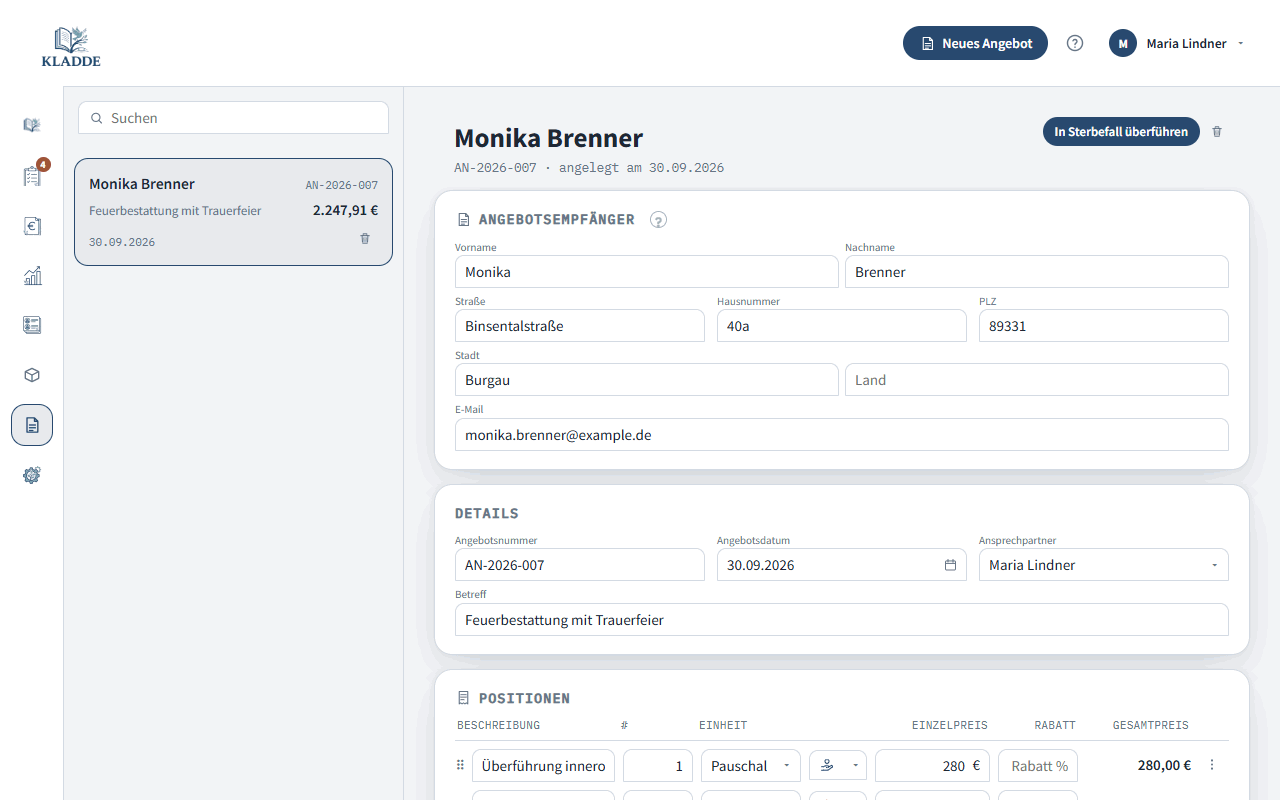Image resolution: width=1280 pixels, height=800 pixels.
Task: Click quantity field showing 1
Action: point(658,766)
